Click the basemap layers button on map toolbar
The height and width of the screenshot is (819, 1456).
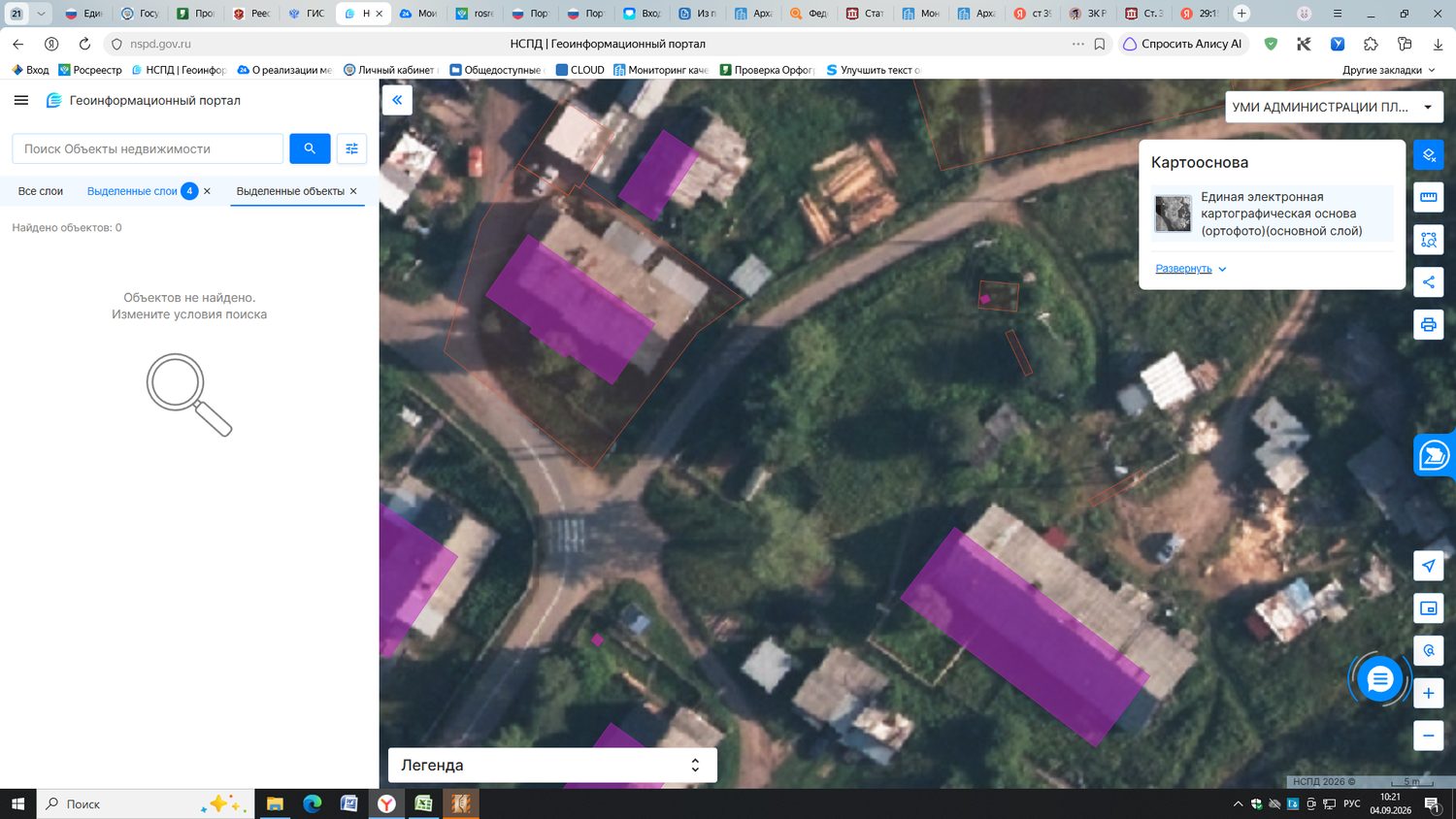pyautogui.click(x=1428, y=155)
